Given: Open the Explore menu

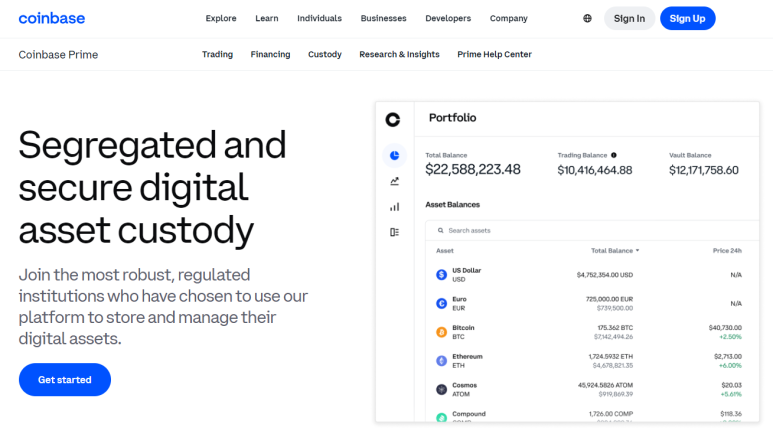Looking at the screenshot, I should (x=221, y=18).
